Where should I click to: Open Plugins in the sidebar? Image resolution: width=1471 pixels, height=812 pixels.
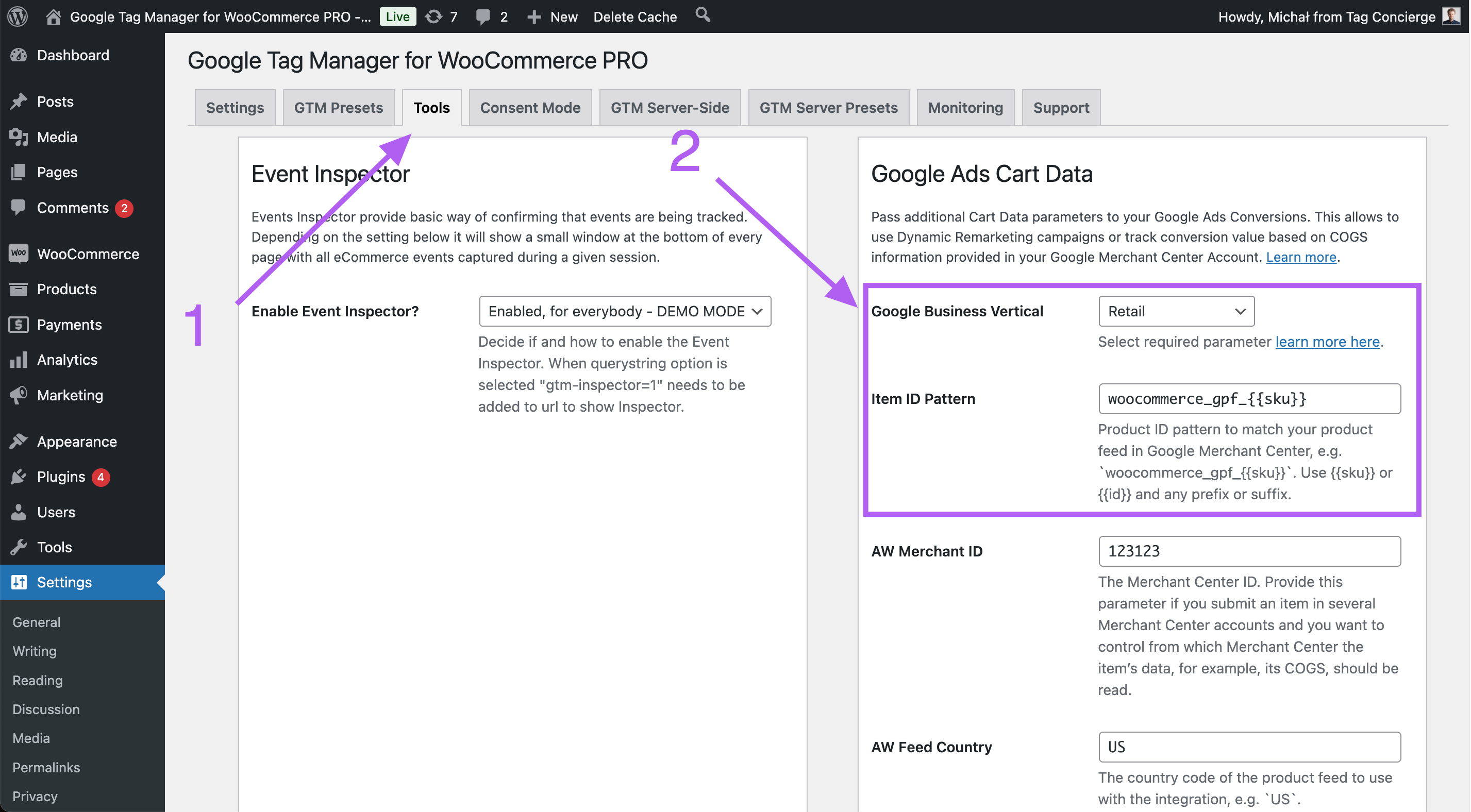click(60, 477)
